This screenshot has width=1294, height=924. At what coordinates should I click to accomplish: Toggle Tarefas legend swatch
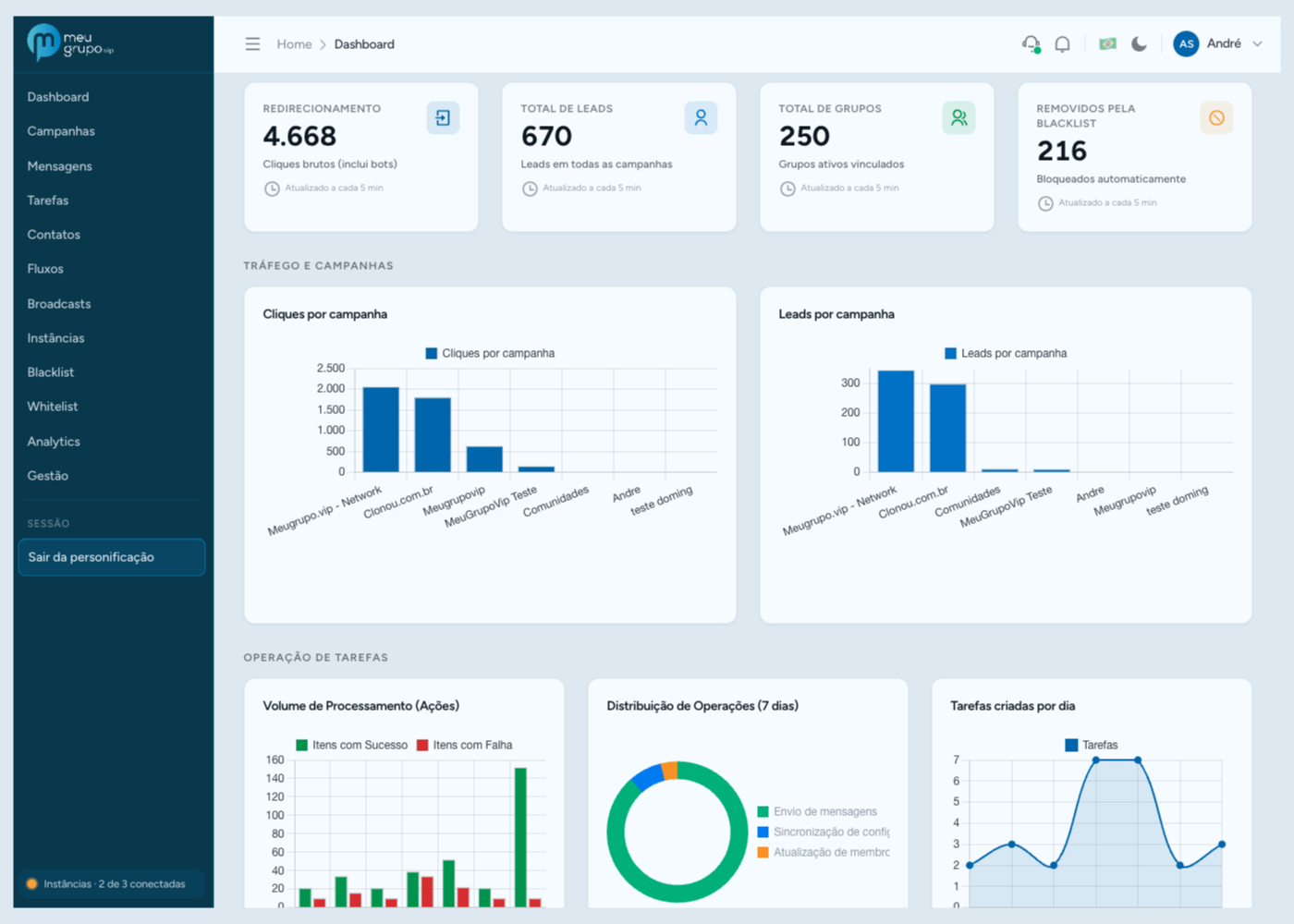click(1071, 745)
